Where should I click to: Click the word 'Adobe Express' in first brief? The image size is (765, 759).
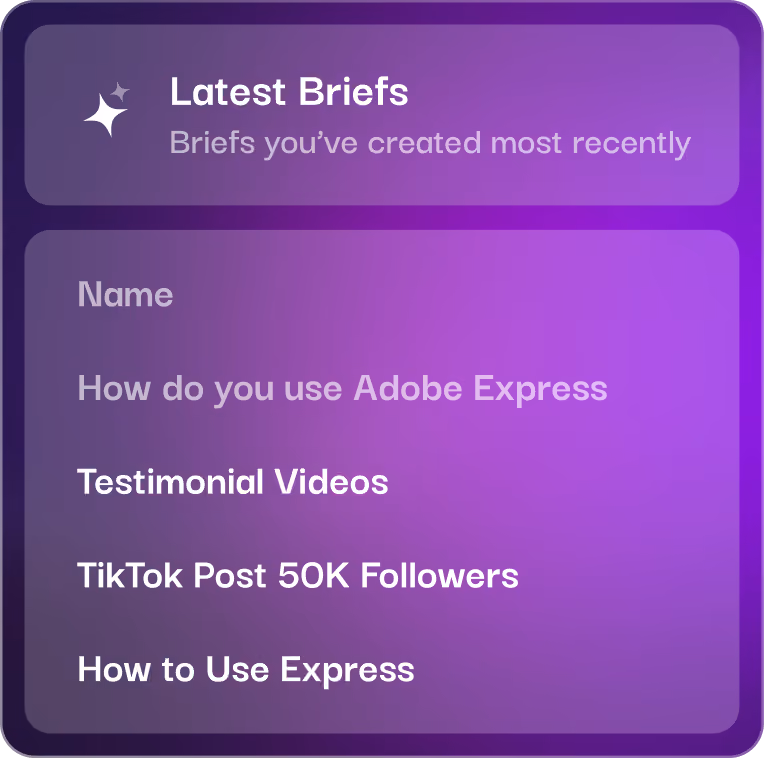pyautogui.click(x=481, y=389)
